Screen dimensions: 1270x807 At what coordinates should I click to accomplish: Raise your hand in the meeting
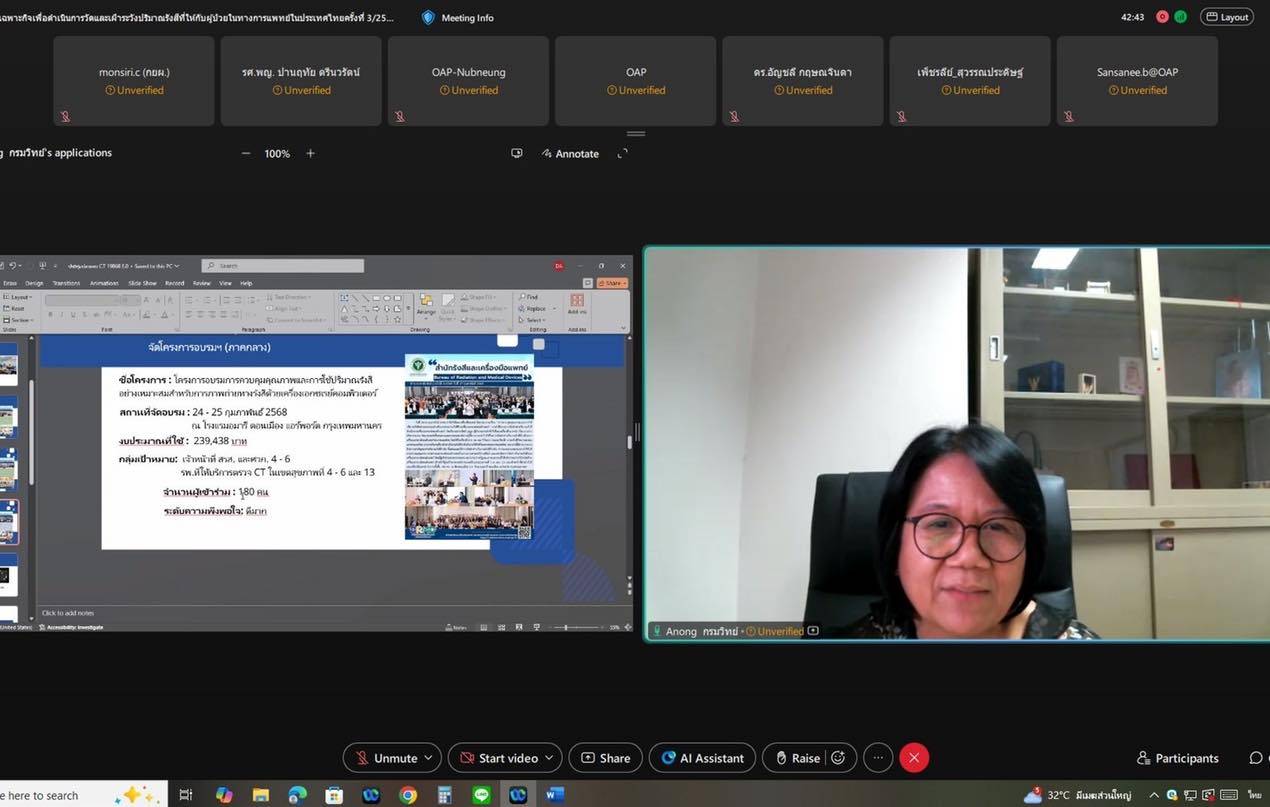(x=796, y=758)
